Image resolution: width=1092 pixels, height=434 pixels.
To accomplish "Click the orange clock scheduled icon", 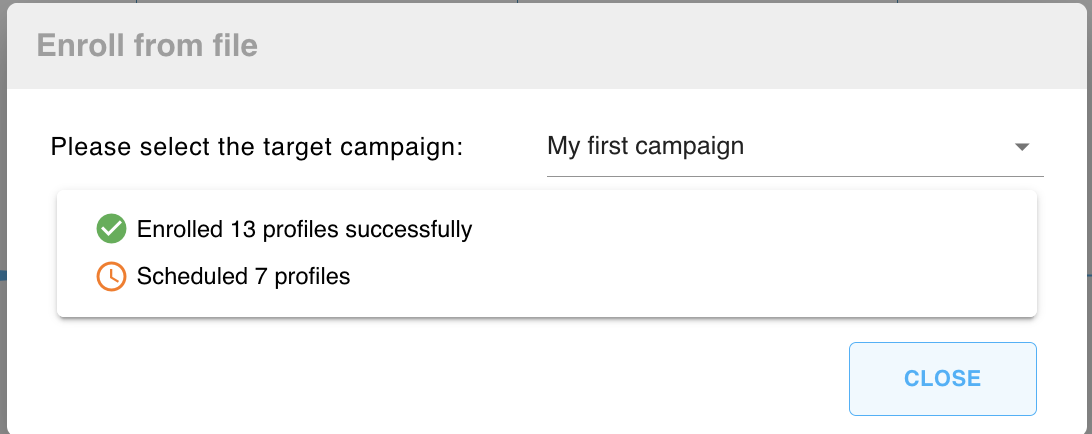I will coord(111,276).
